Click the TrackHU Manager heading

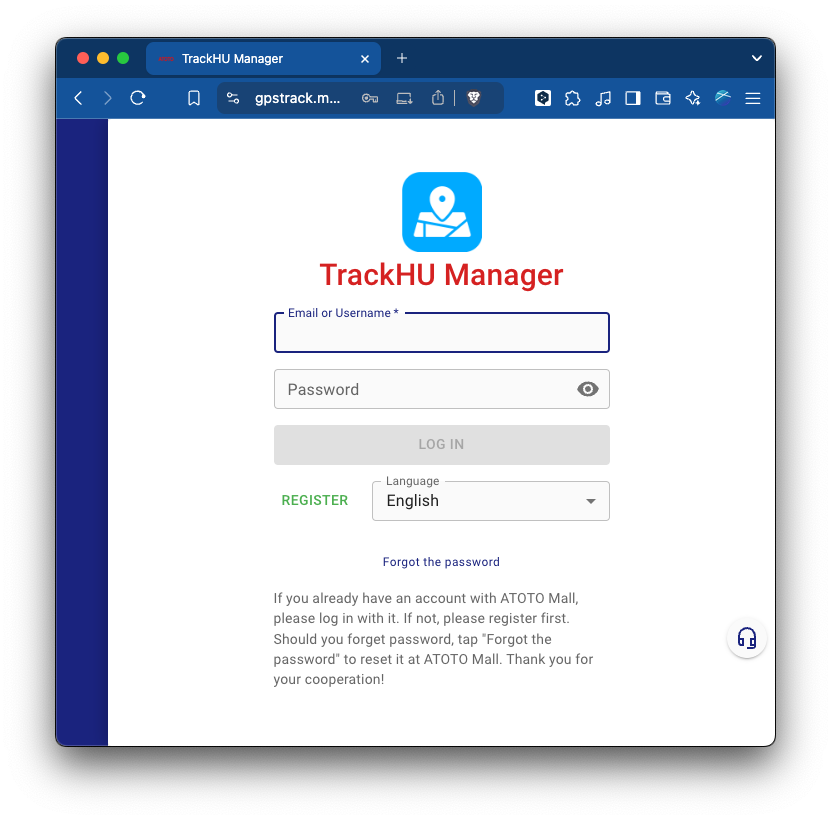[x=441, y=275]
